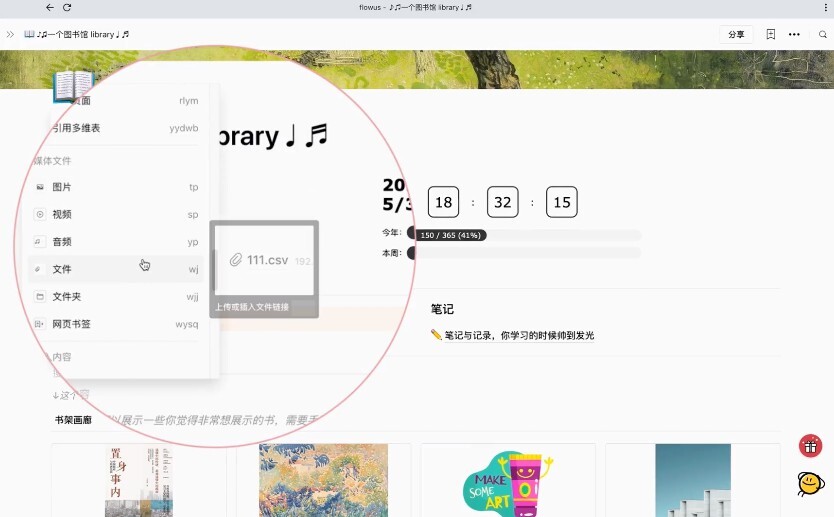Open the 书架画廊 gallery tab
This screenshot has width=834, height=517.
point(73,420)
